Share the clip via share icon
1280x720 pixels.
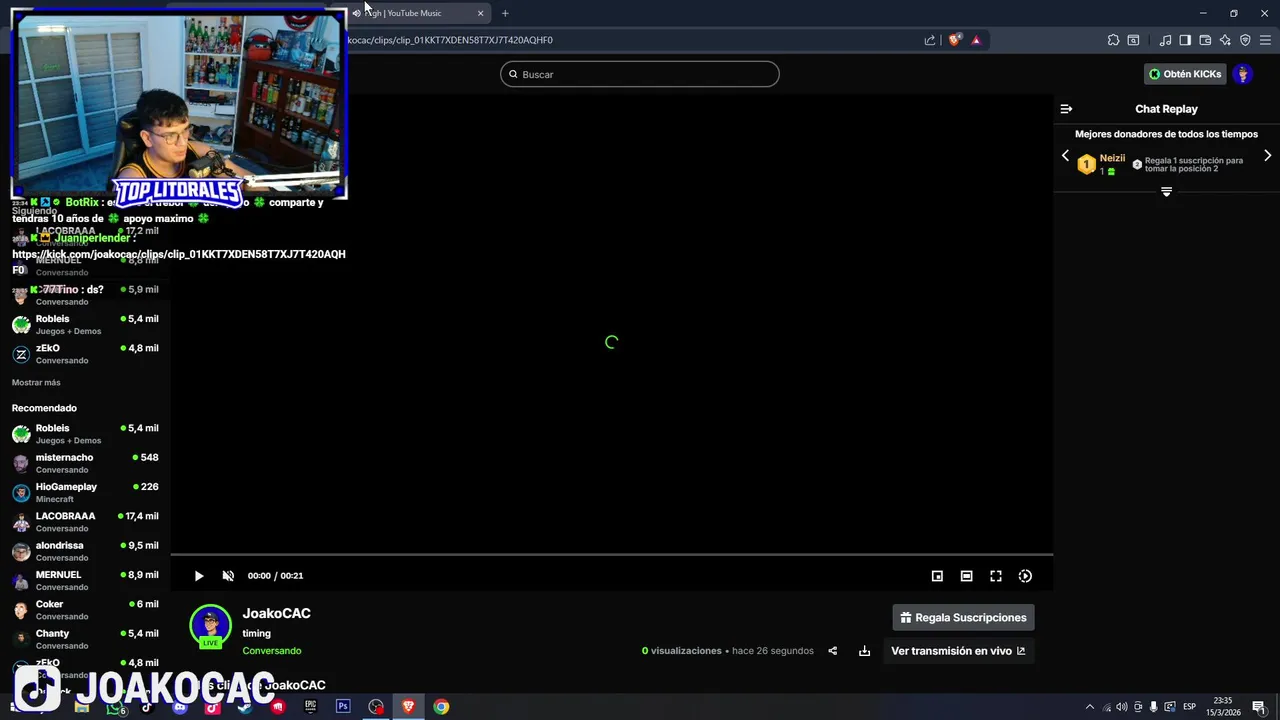click(x=832, y=651)
